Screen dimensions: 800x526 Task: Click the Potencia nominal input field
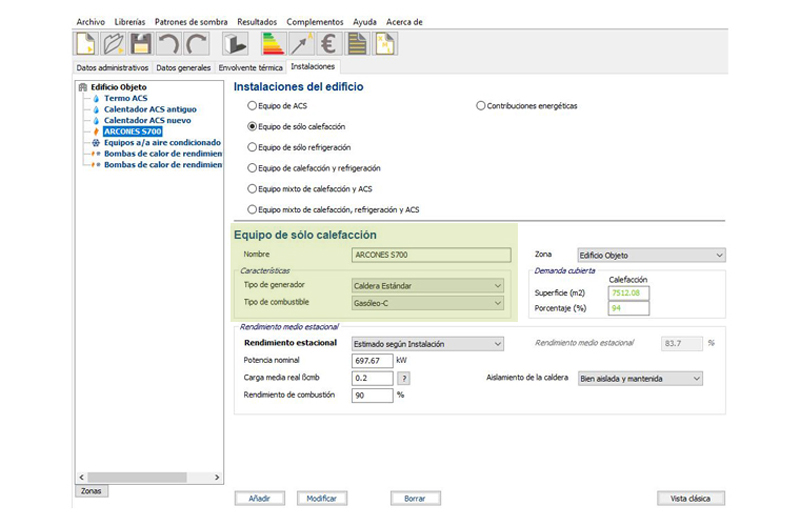(372, 361)
